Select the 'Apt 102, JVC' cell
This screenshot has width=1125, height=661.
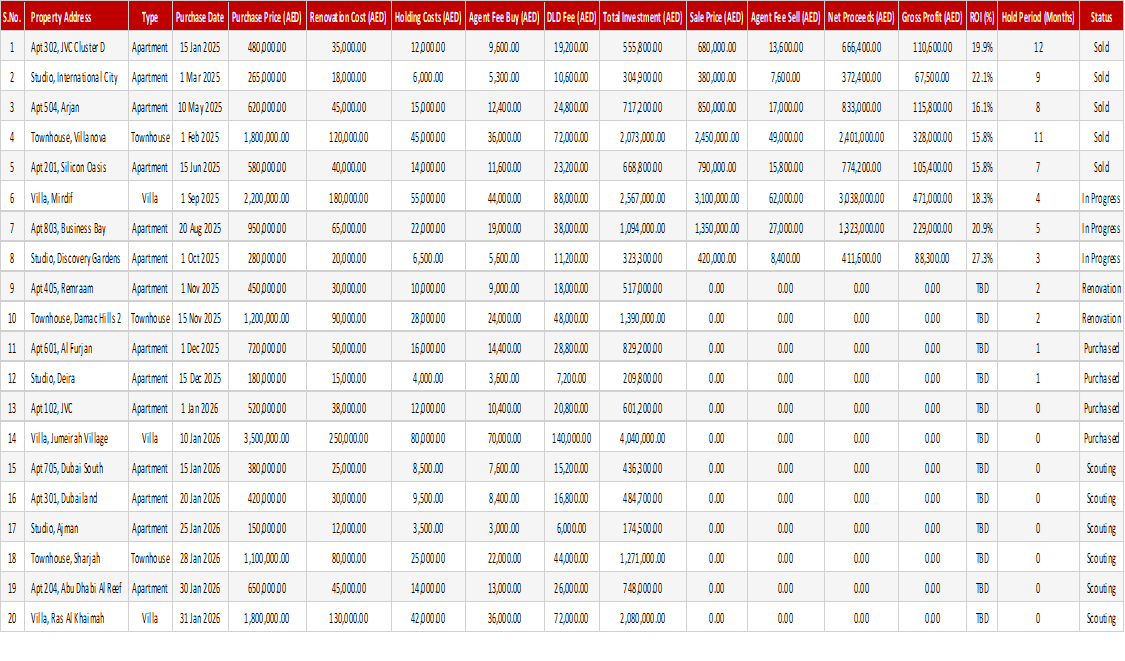click(x=76, y=408)
